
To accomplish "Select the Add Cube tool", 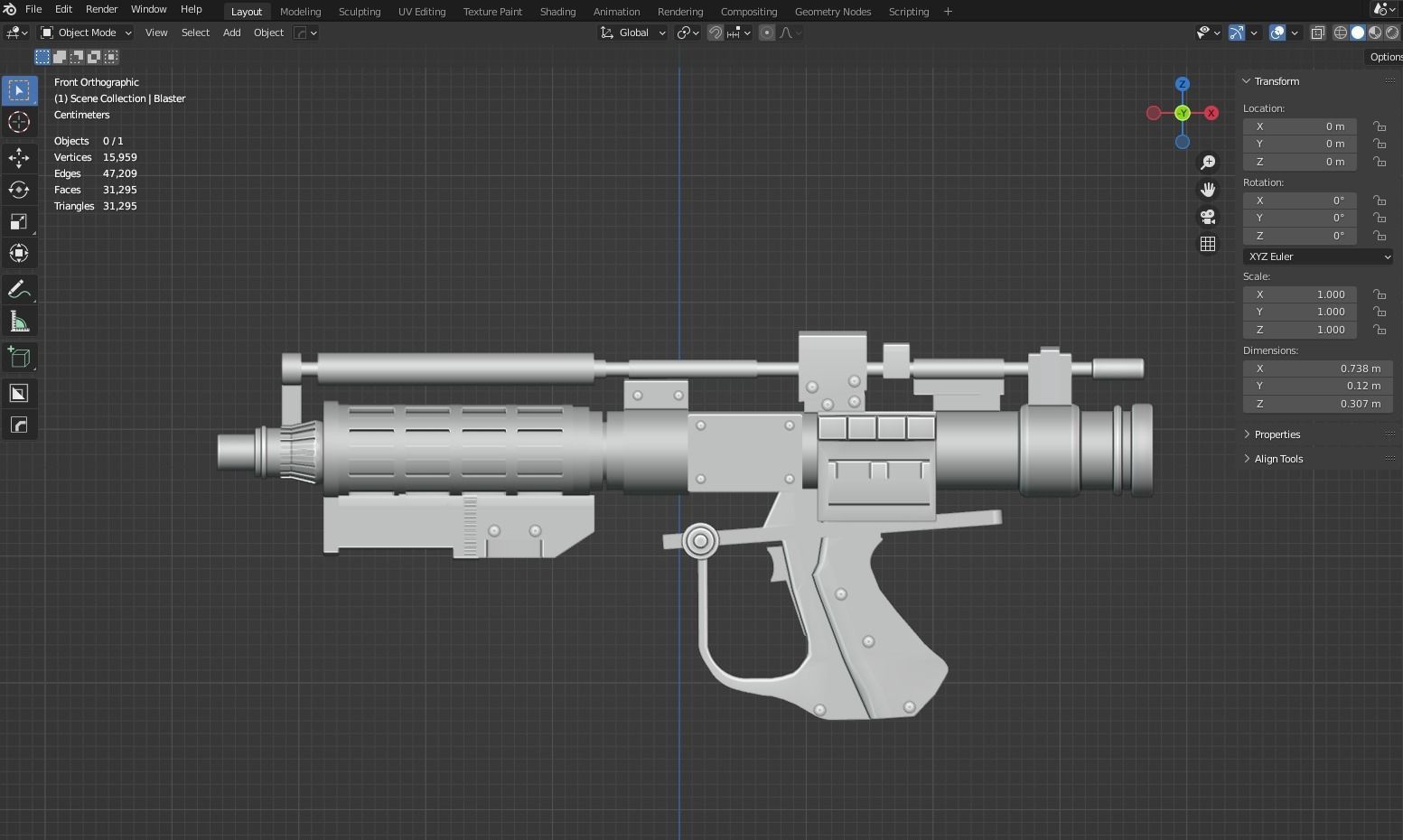I will [x=19, y=357].
